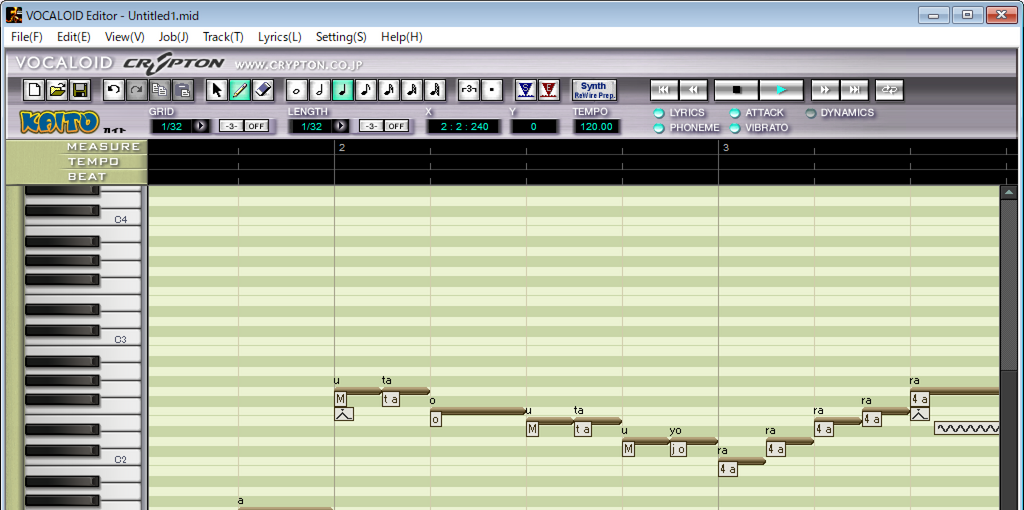Open the GRID value dropdown arrow
The image size is (1024, 510).
[x=200, y=127]
